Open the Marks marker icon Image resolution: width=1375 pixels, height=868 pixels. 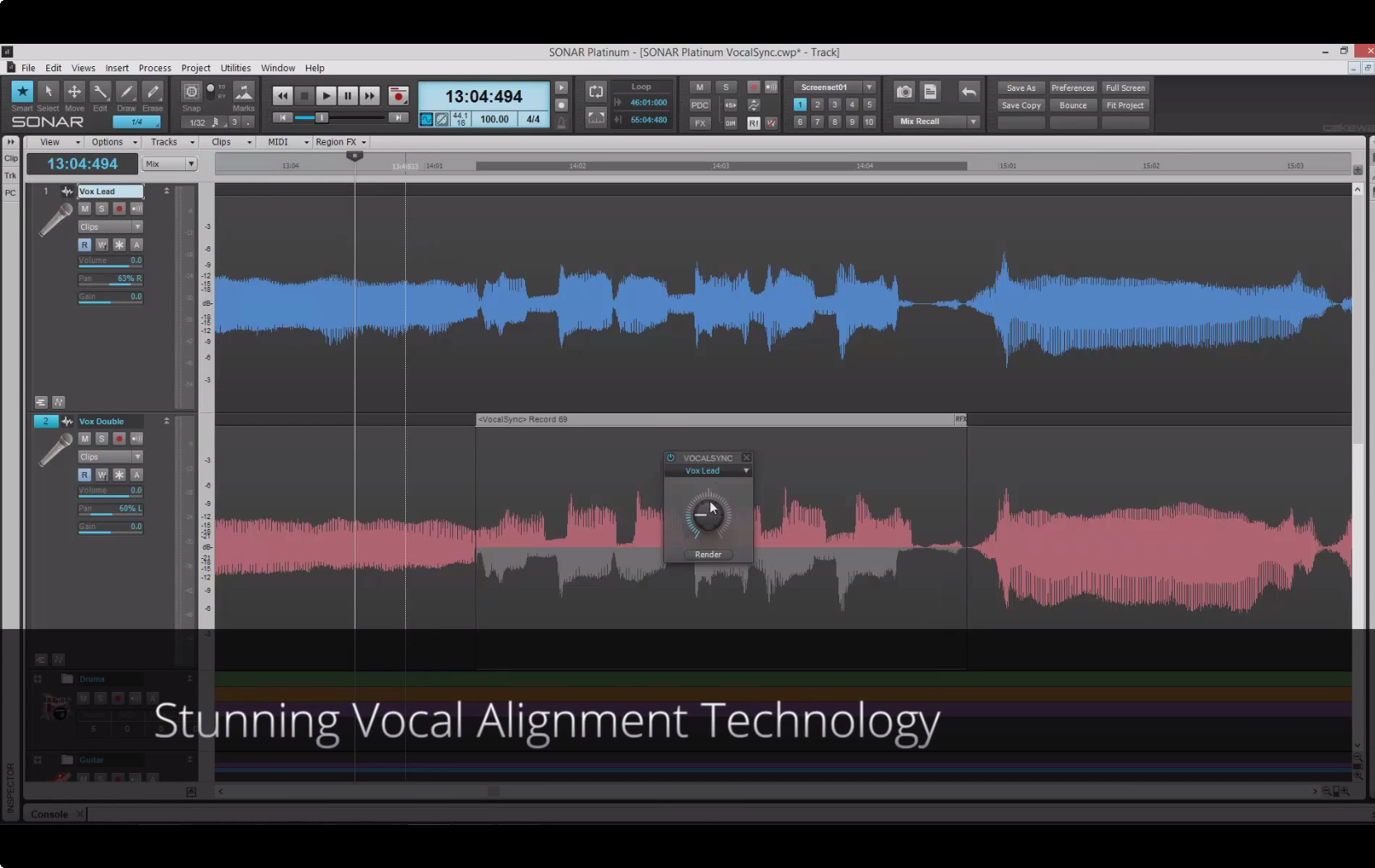pos(243,92)
